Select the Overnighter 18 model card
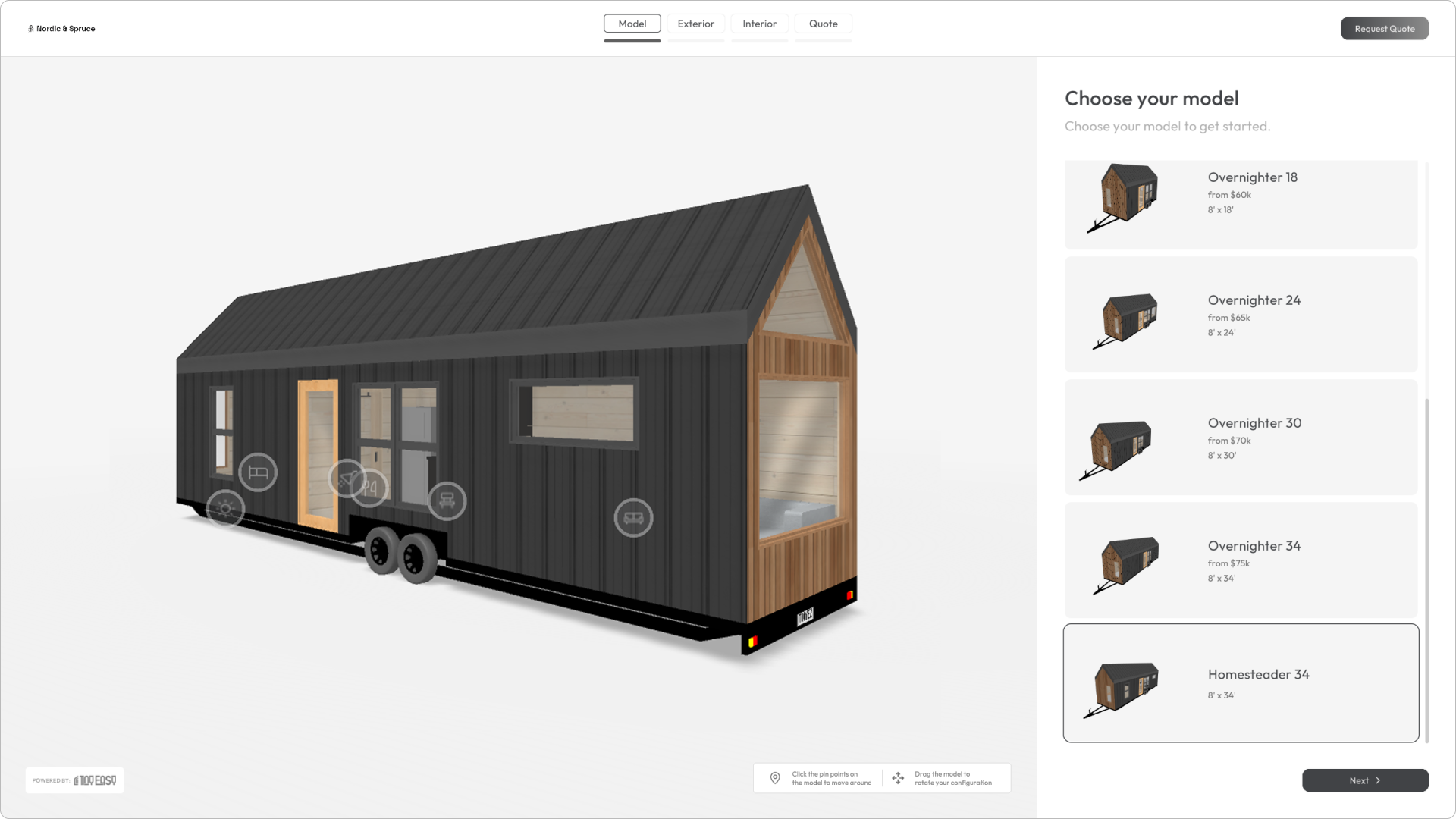Image resolution: width=1456 pixels, height=819 pixels. (1241, 205)
